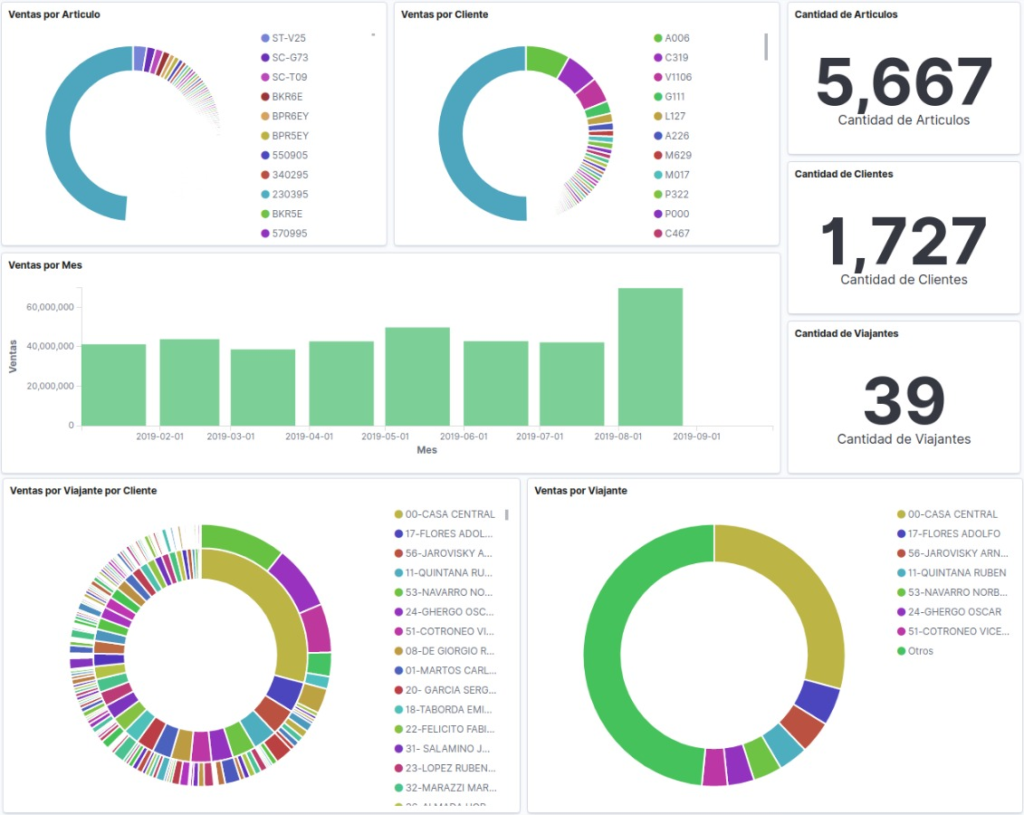The width and height of the screenshot is (1024, 815).
Task: Click 08-DE GIORGIO legend entry
Action: pos(452,651)
